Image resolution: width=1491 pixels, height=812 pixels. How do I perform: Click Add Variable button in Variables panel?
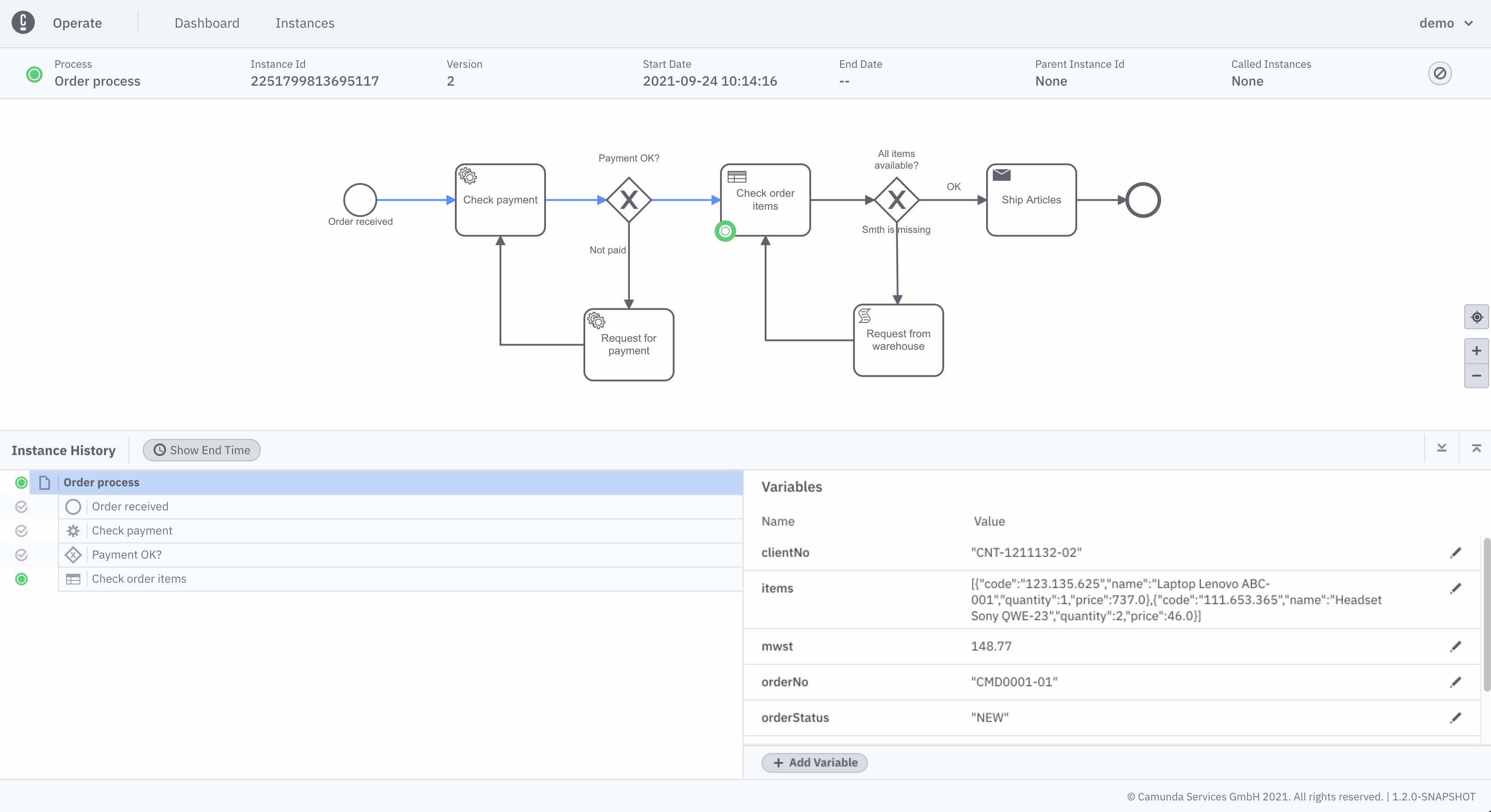click(x=815, y=762)
